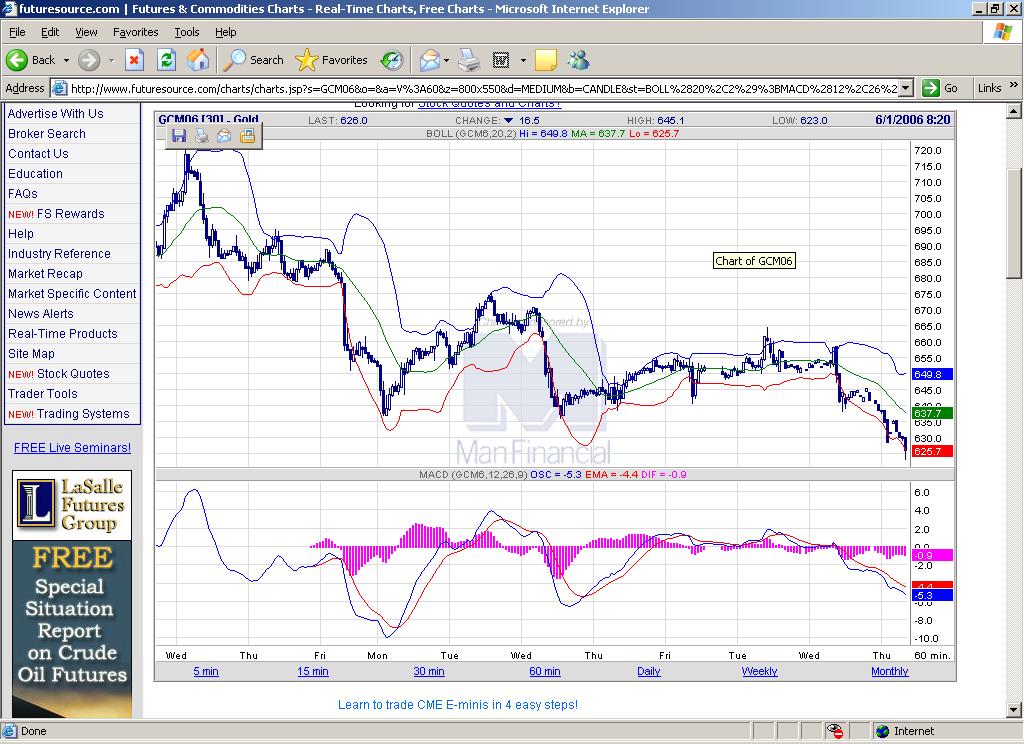Image resolution: width=1024 pixels, height=744 pixels.
Task: Open the Address bar URL dropdown
Action: [x=905, y=88]
